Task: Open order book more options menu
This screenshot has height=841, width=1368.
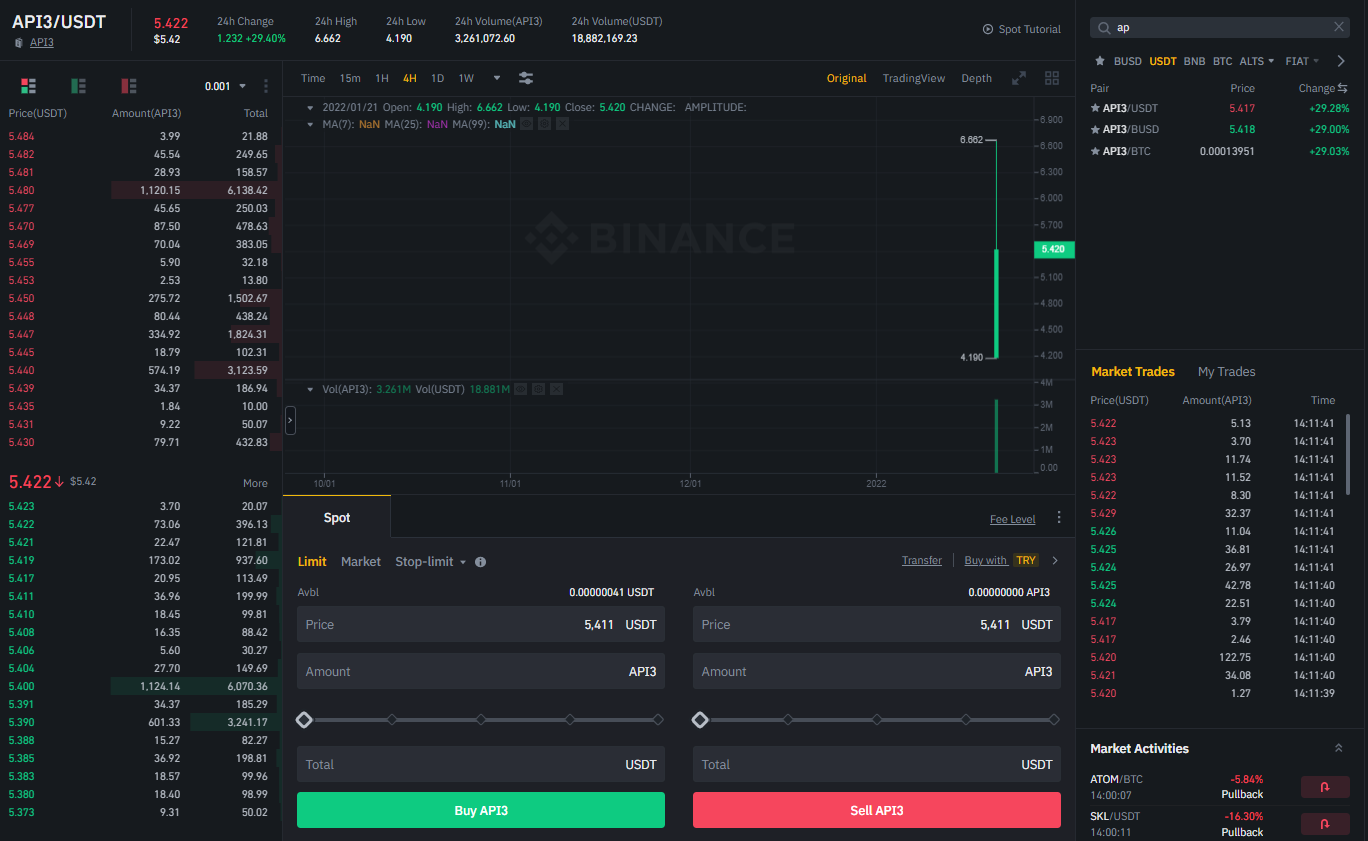Action: 266,86
